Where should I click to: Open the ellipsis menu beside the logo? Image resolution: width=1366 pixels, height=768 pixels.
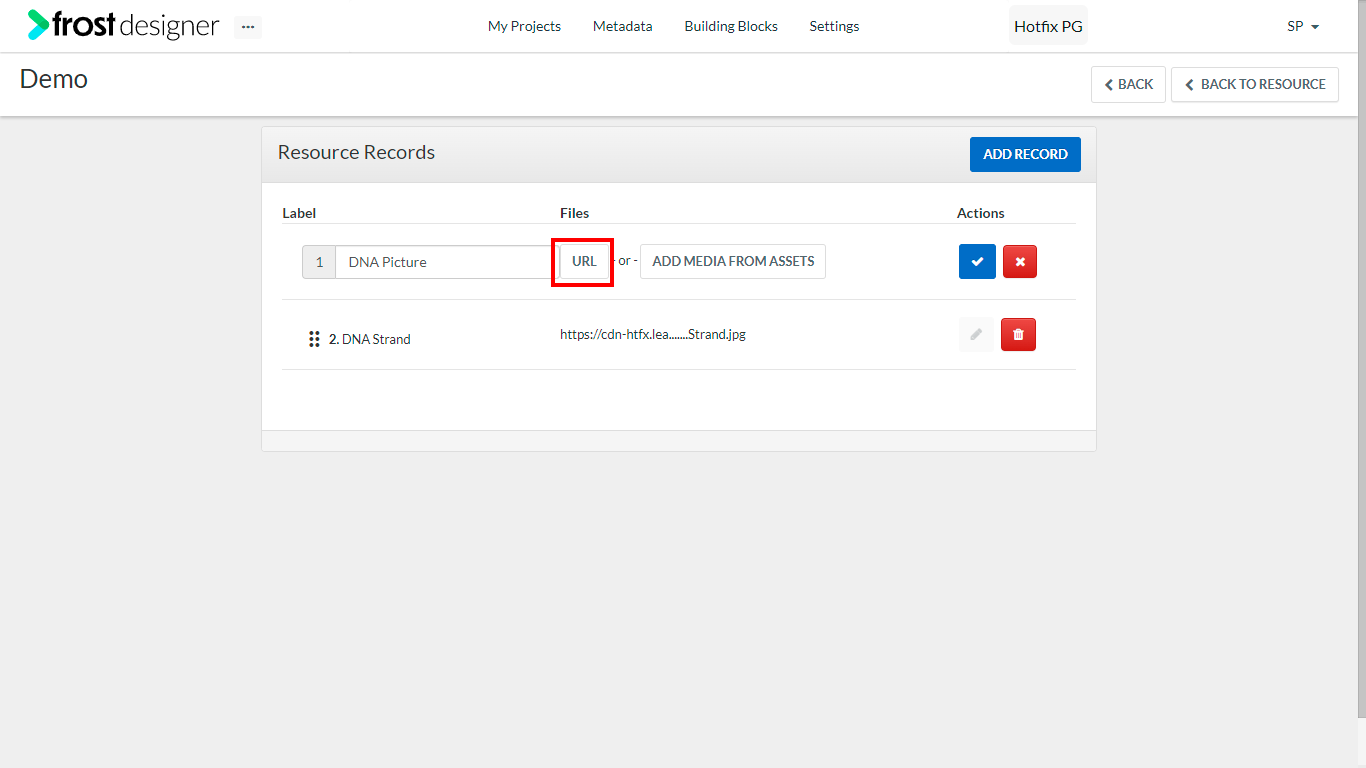coord(248,27)
